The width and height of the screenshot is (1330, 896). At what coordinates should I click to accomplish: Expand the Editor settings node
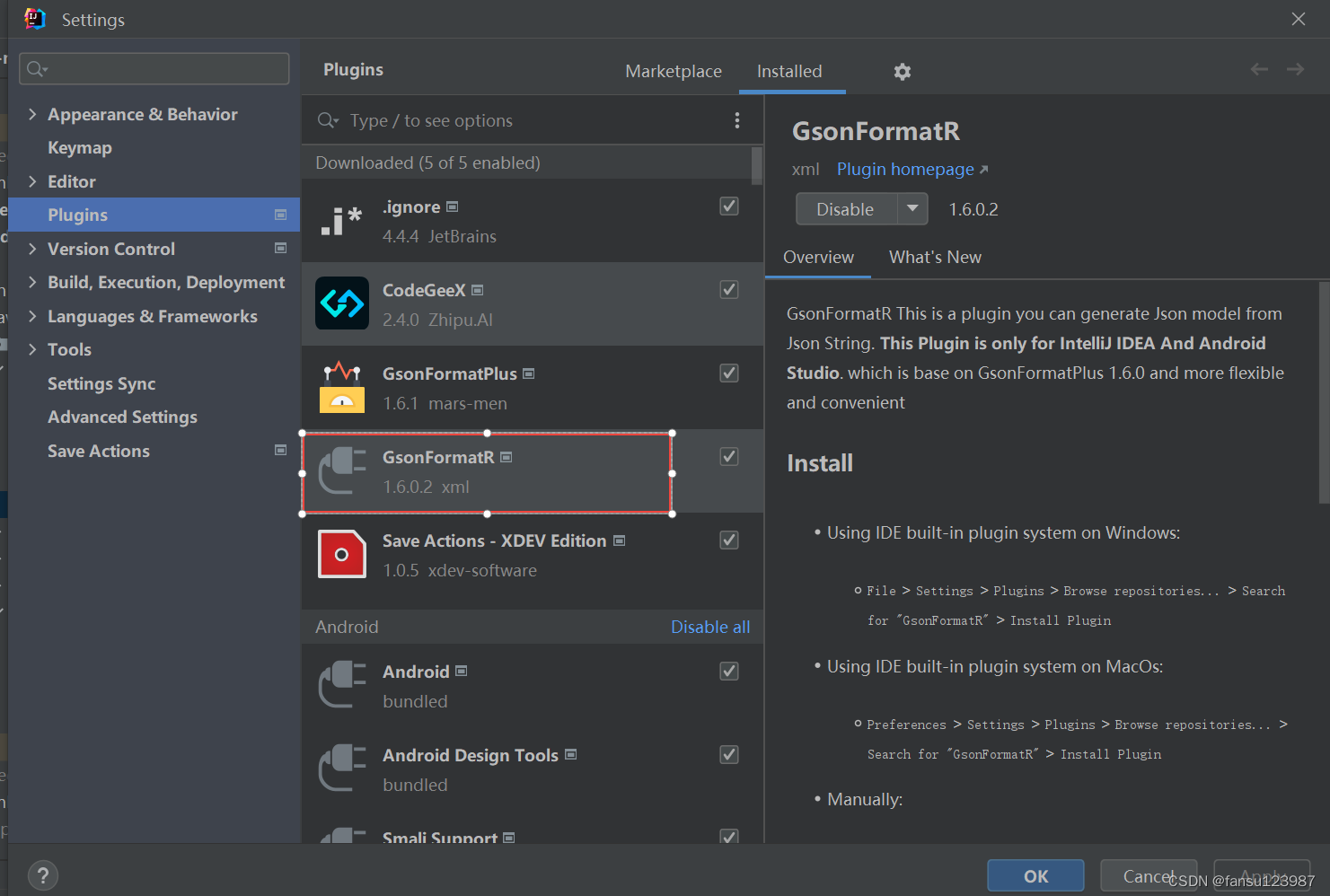[x=32, y=181]
